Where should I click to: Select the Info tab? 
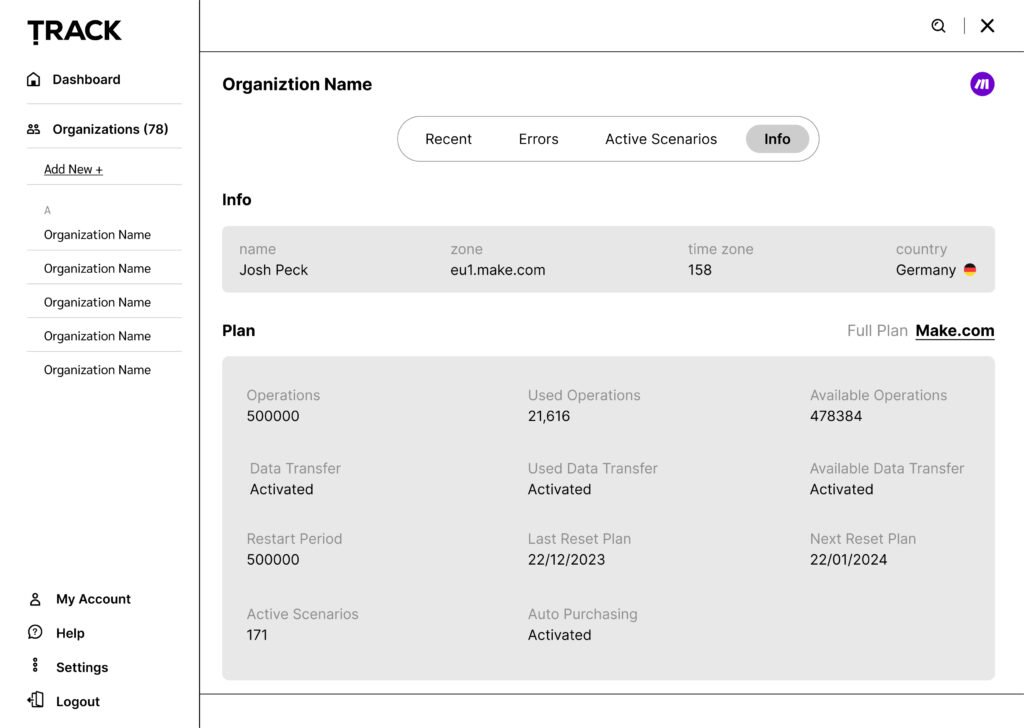777,139
